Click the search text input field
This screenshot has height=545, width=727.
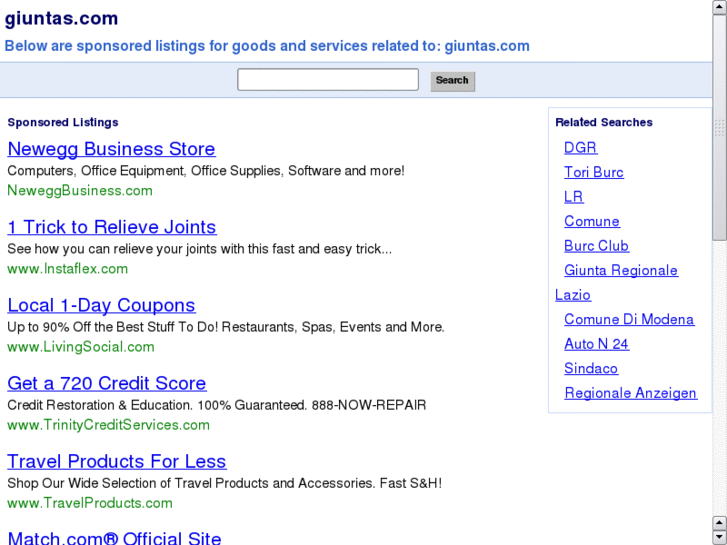click(328, 80)
